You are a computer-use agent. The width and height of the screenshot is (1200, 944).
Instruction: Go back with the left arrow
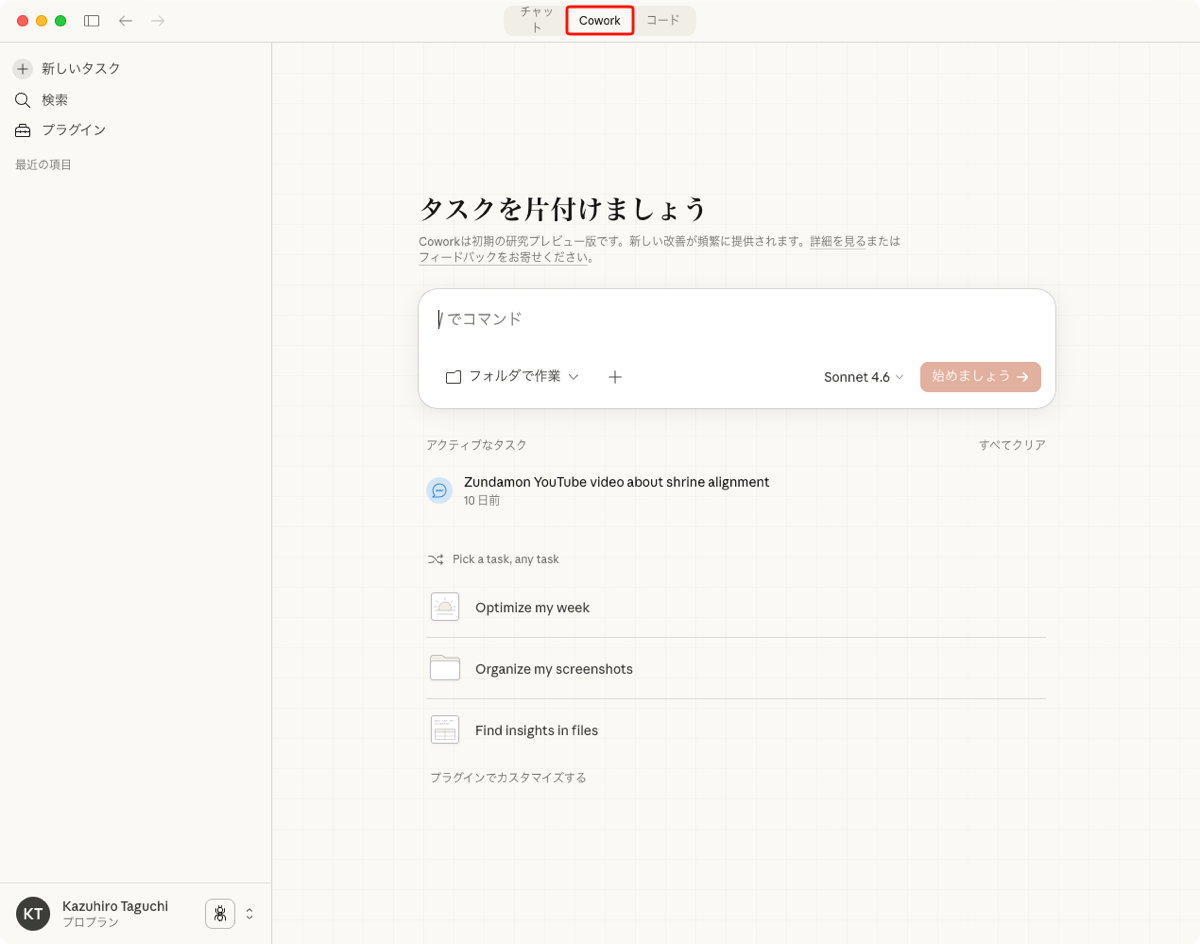click(x=126, y=20)
